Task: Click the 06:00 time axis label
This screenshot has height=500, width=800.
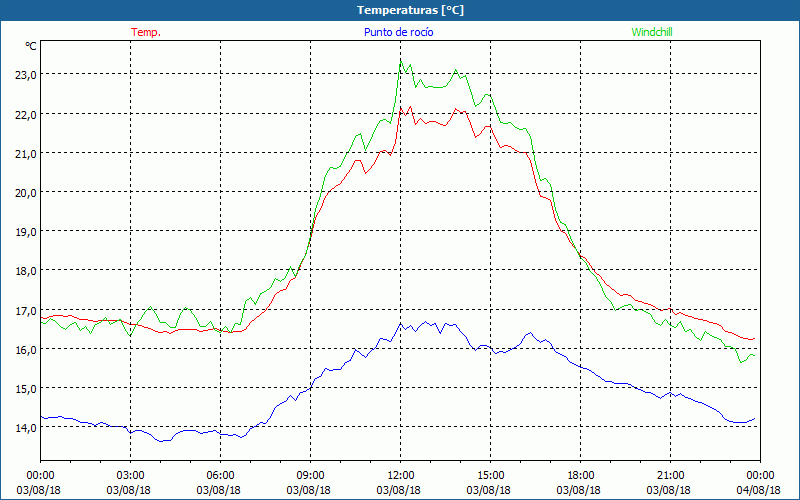Action: (220, 476)
